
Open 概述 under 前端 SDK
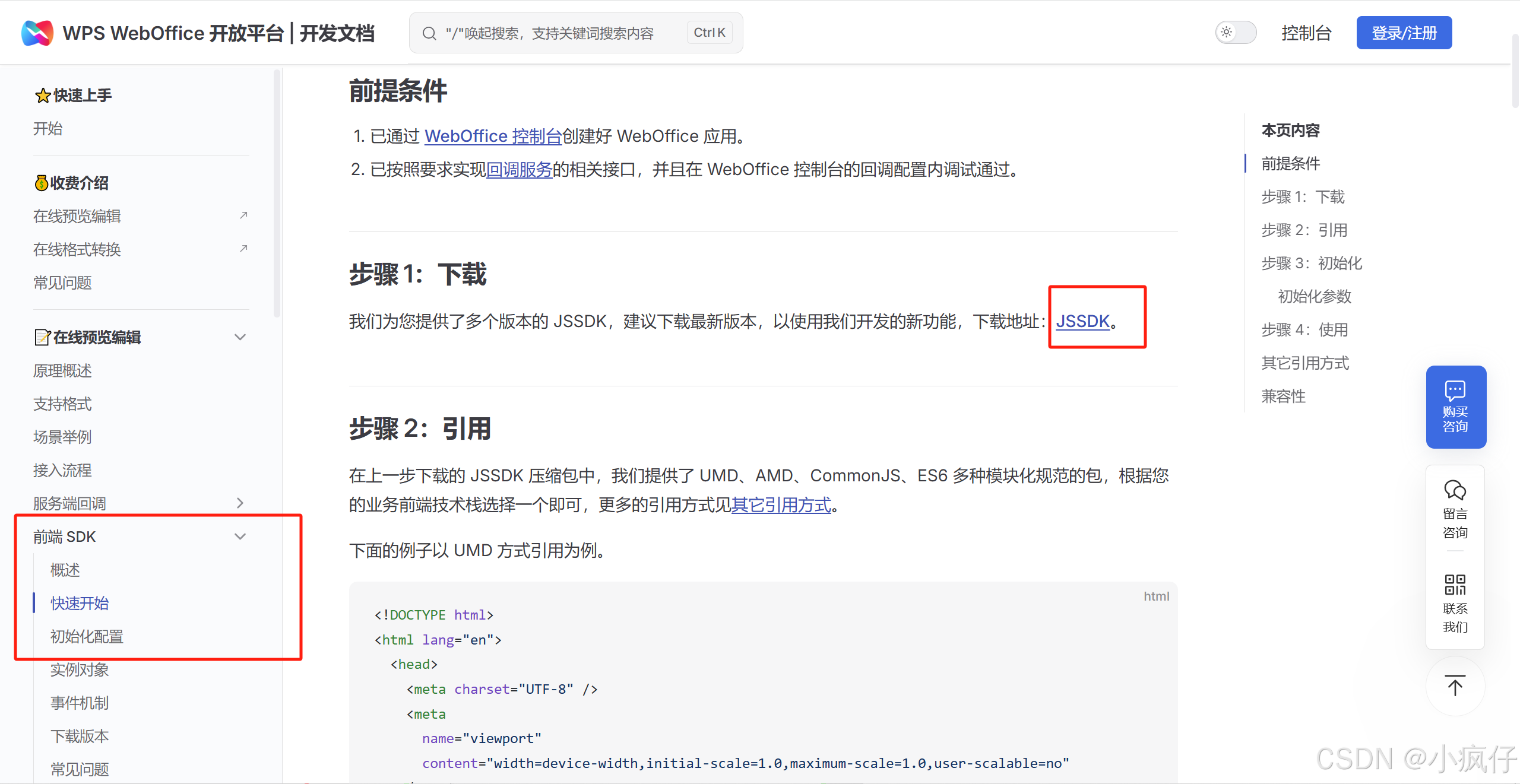[65, 570]
